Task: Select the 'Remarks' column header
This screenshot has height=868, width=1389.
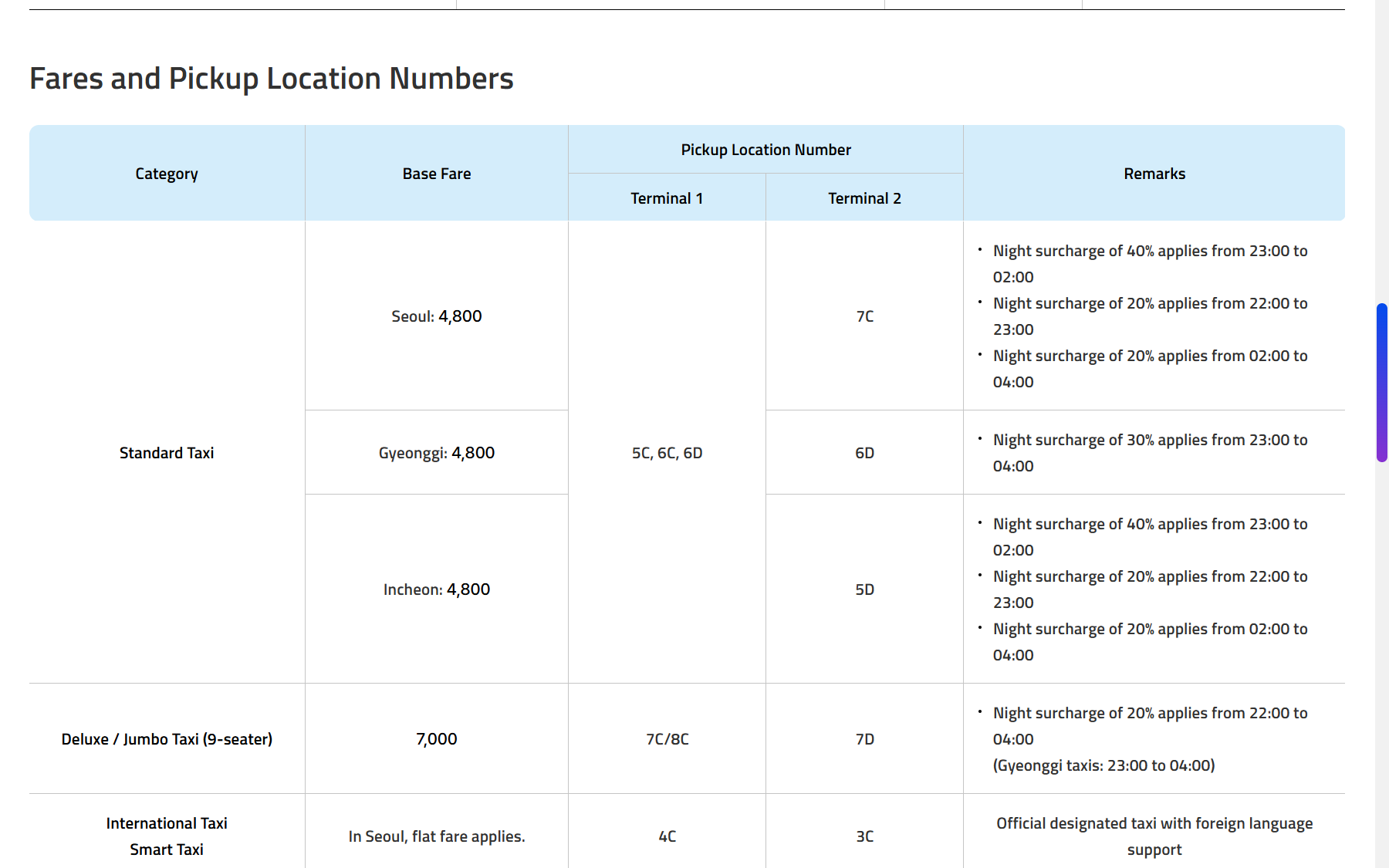Action: click(x=1154, y=174)
